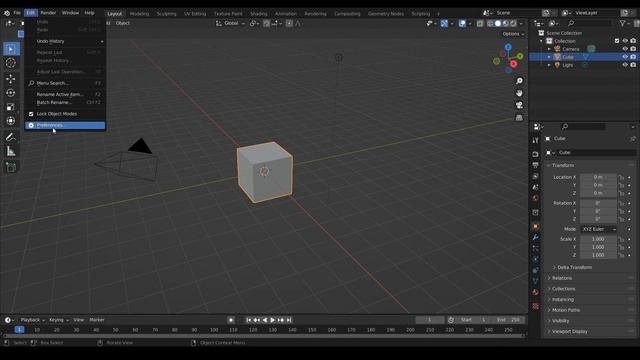The width and height of the screenshot is (640, 360).
Task: Choose Preferences in the Edit menu
Action: (x=65, y=125)
